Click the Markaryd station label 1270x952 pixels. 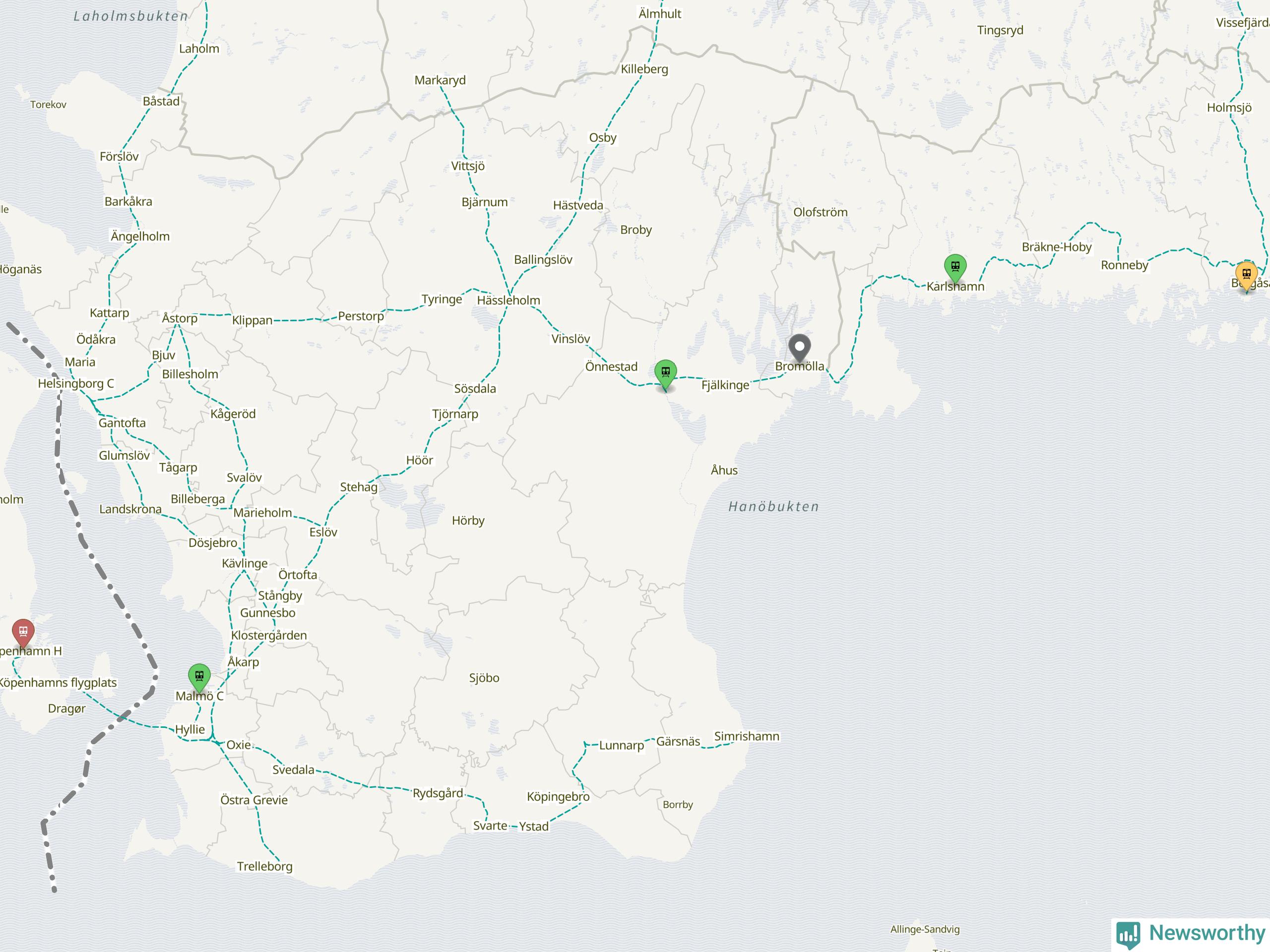[x=440, y=80]
